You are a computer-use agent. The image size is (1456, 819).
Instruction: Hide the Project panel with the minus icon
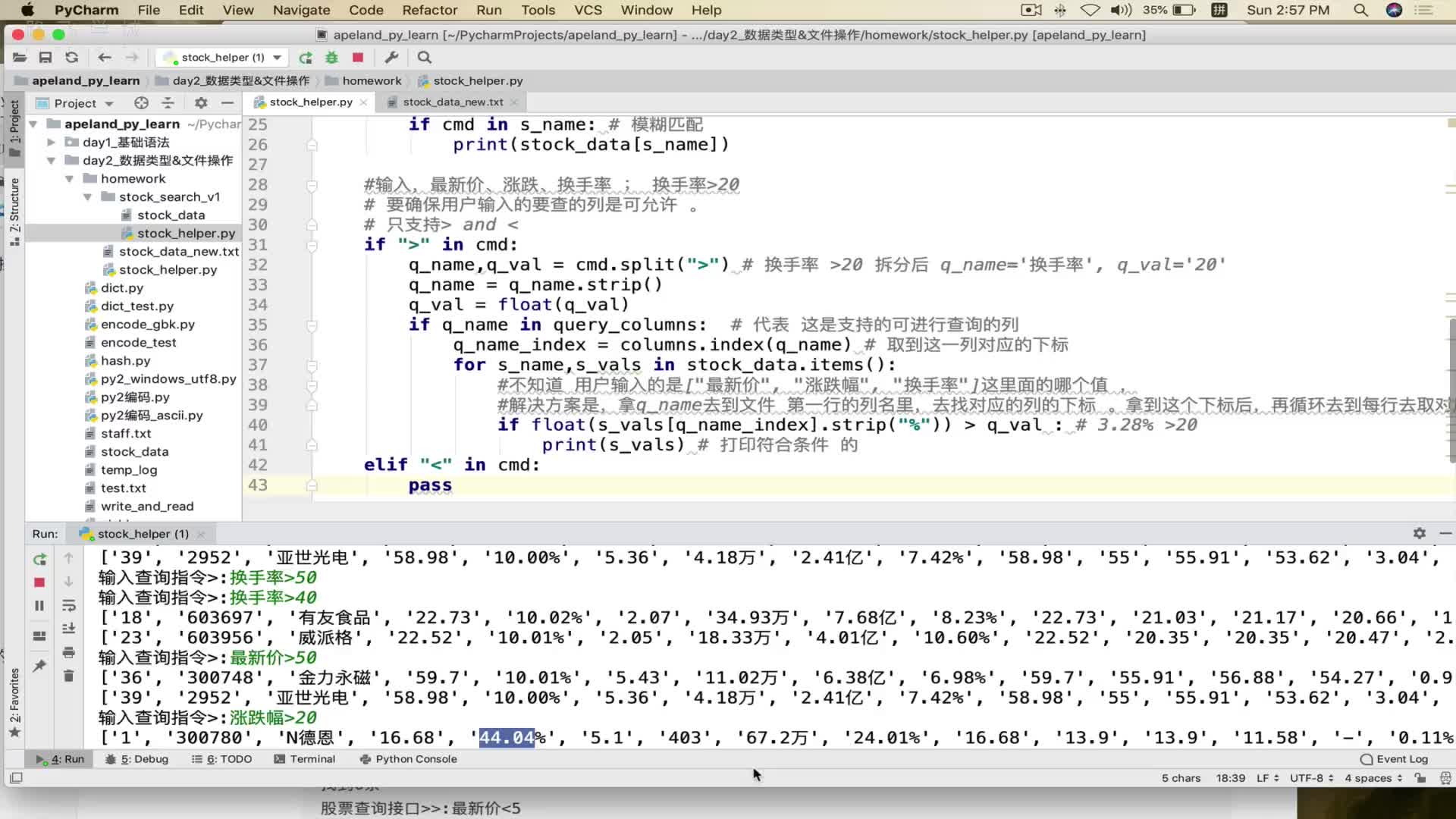(227, 103)
